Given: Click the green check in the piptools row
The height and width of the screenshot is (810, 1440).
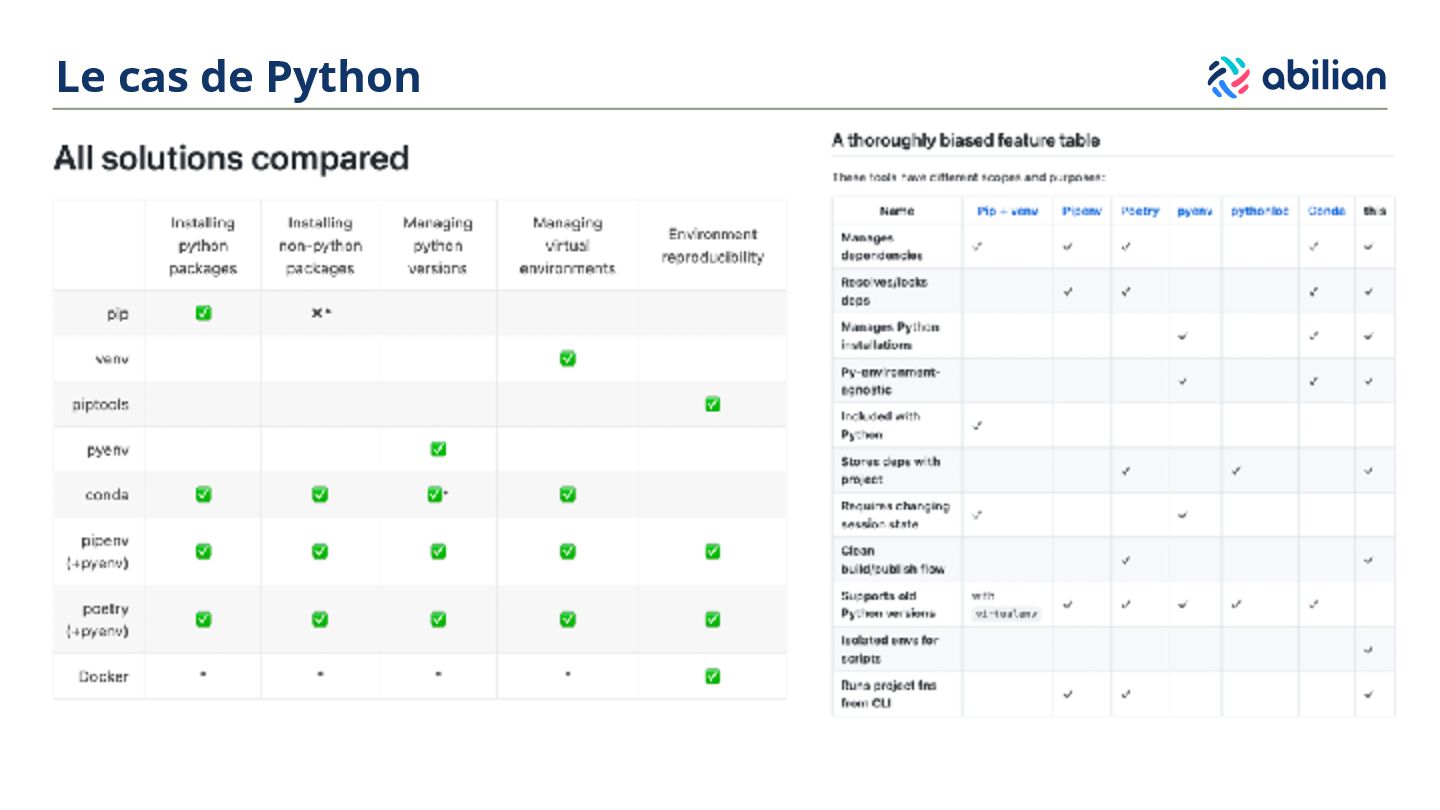Looking at the screenshot, I should [x=712, y=404].
